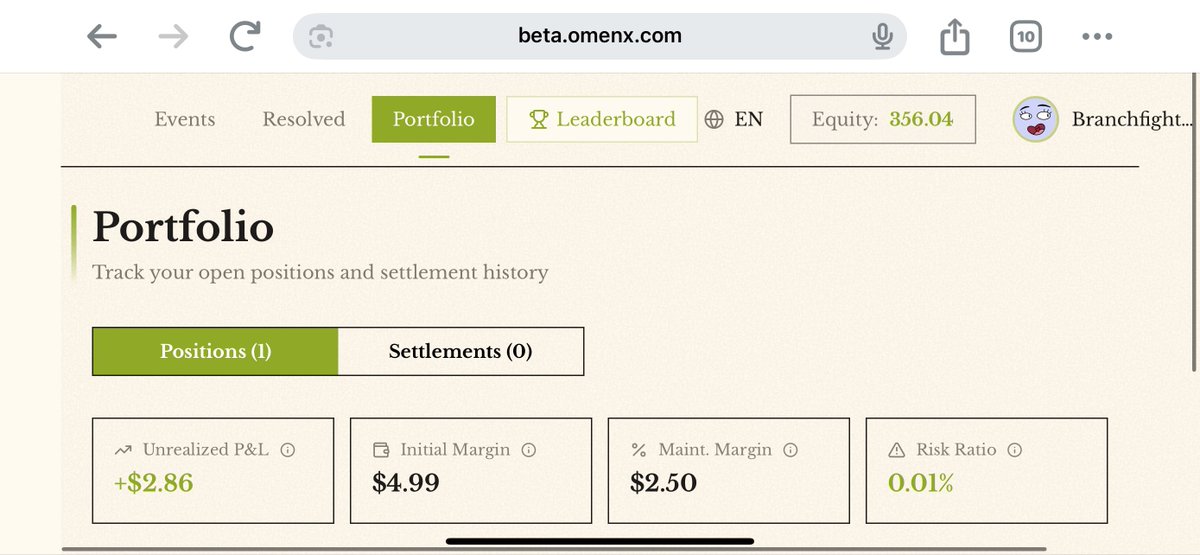The height and width of the screenshot is (555, 1200).
Task: Click the info icon beside Unrealized P&L
Action: 288,450
